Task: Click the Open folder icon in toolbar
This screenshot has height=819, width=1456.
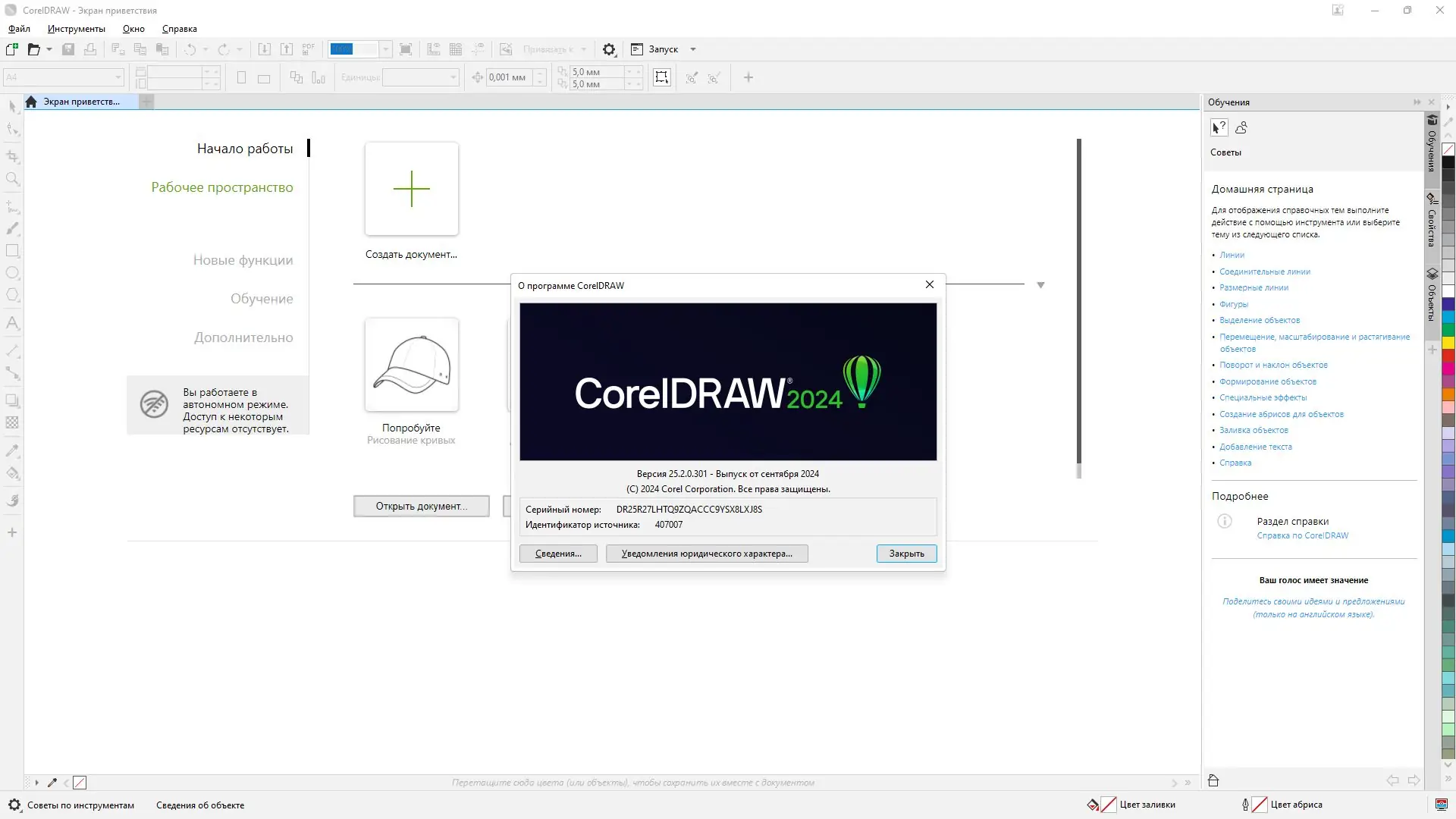Action: click(x=33, y=49)
